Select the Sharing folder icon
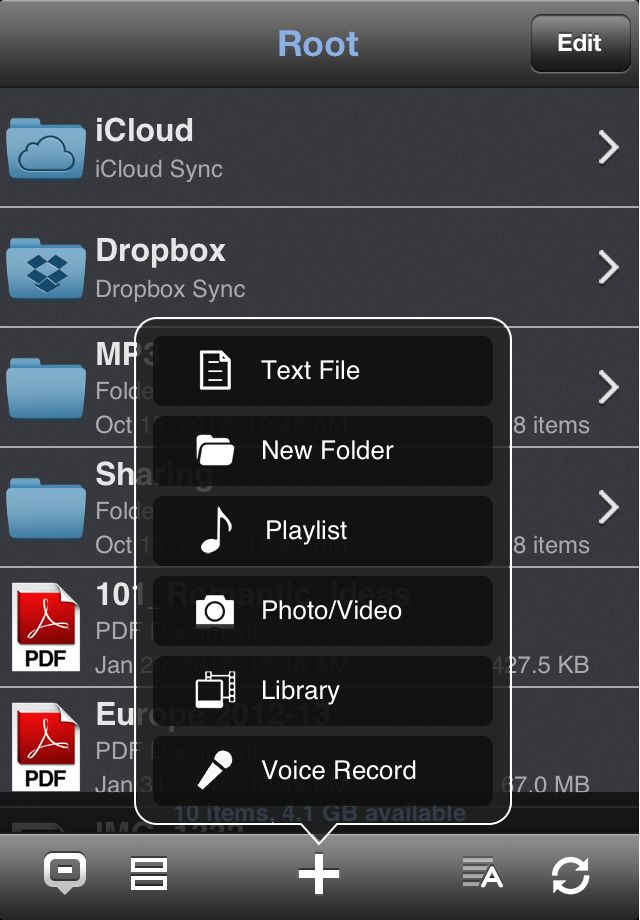Image resolution: width=640 pixels, height=920 pixels. coord(46,508)
